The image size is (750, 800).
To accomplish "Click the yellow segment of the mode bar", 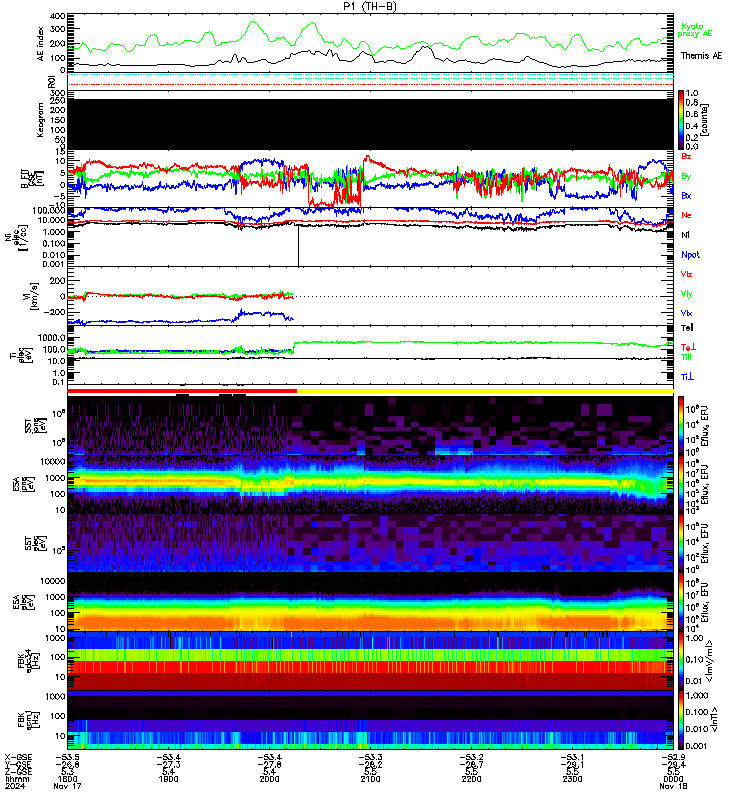I will 485,391.
